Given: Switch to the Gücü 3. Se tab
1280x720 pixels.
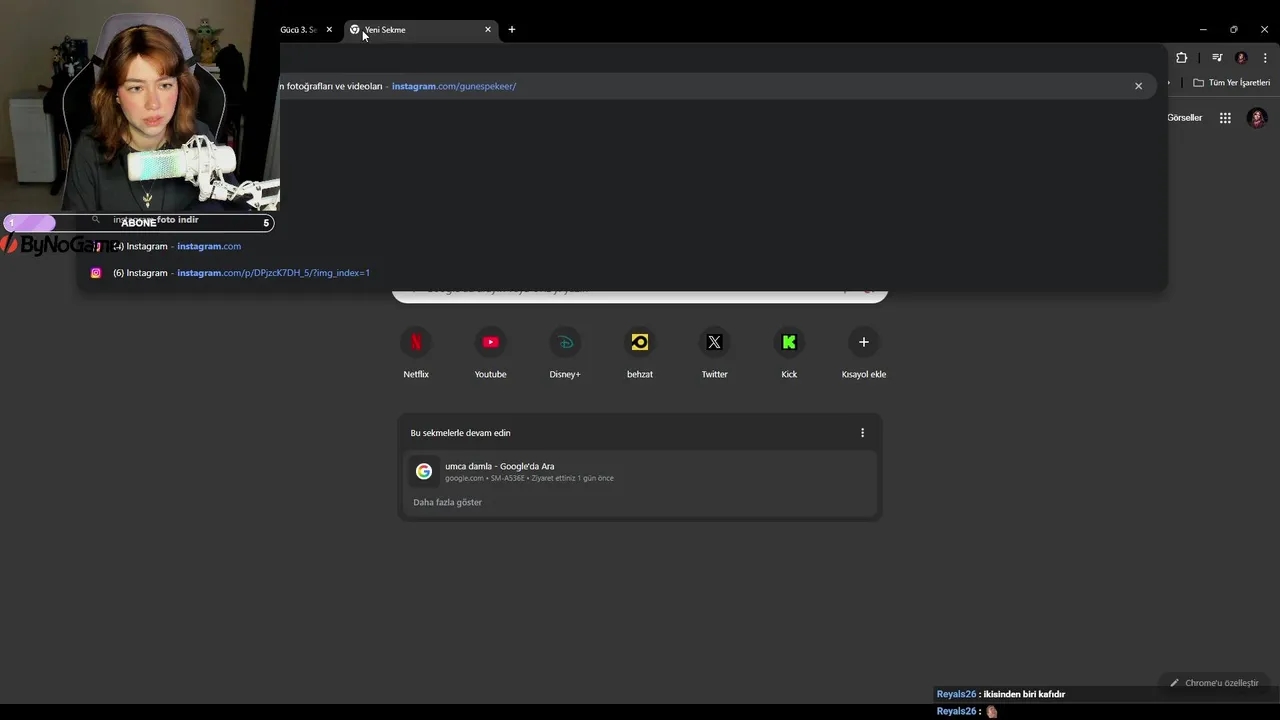Looking at the screenshot, I should coord(298,30).
